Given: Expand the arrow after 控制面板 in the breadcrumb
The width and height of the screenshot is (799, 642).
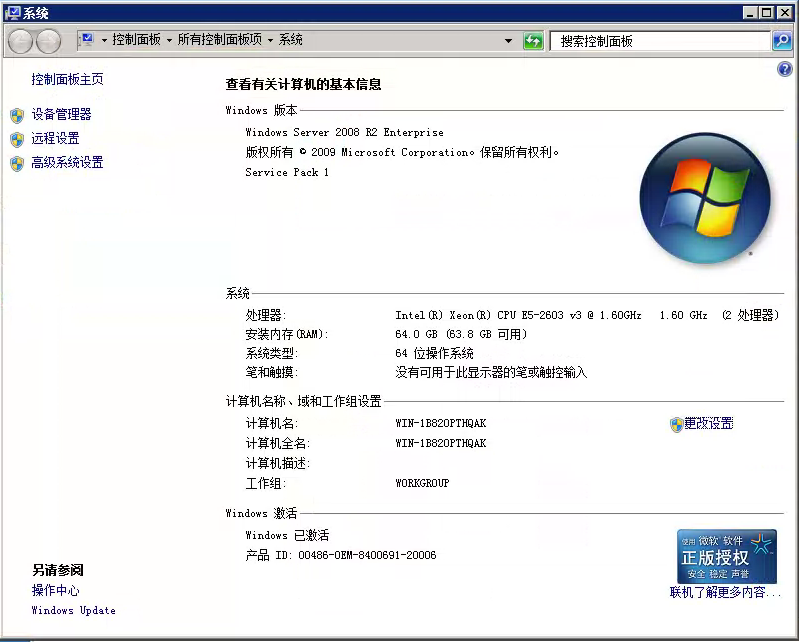Looking at the screenshot, I should pyautogui.click(x=170, y=40).
